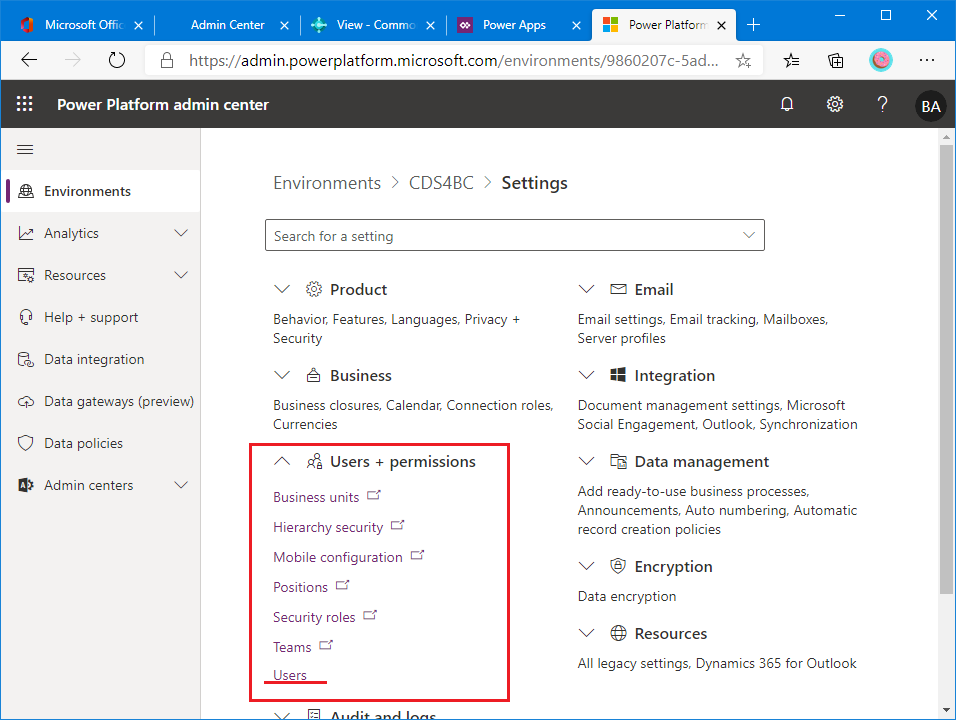Screen dimensions: 956x720
Task: Collapse the navigation hamburger menu
Action: (25, 149)
